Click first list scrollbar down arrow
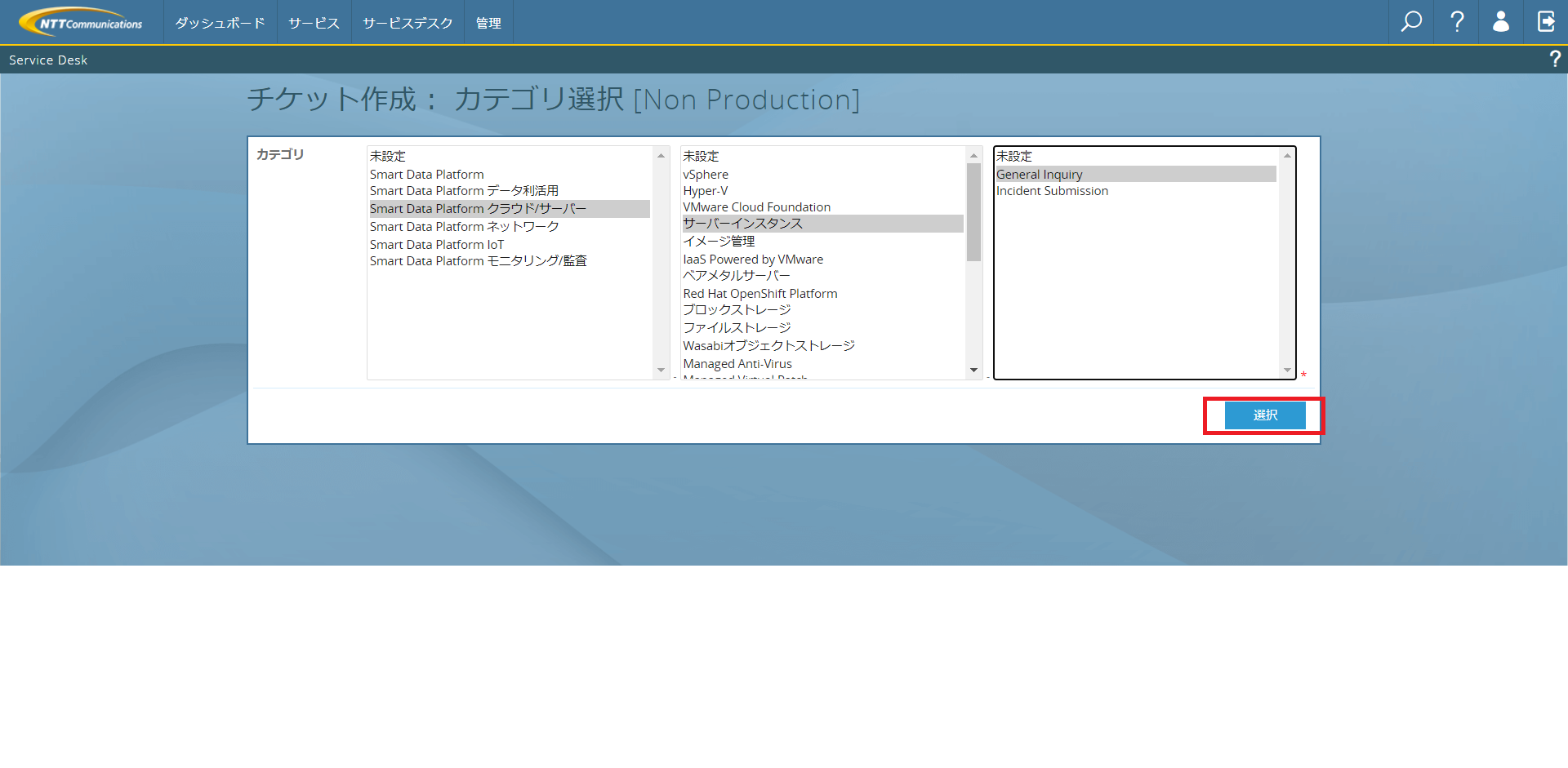Screen dimensions: 1568x768 [661, 371]
